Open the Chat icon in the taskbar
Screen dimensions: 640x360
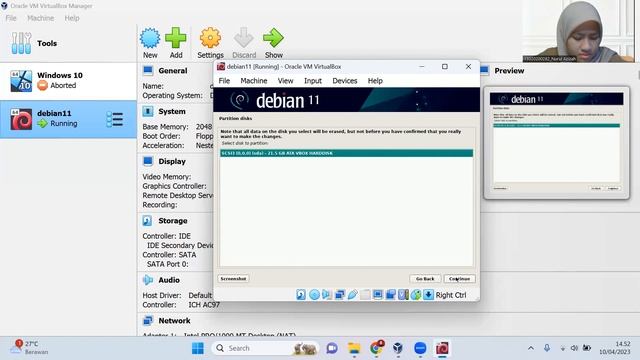click(332, 348)
